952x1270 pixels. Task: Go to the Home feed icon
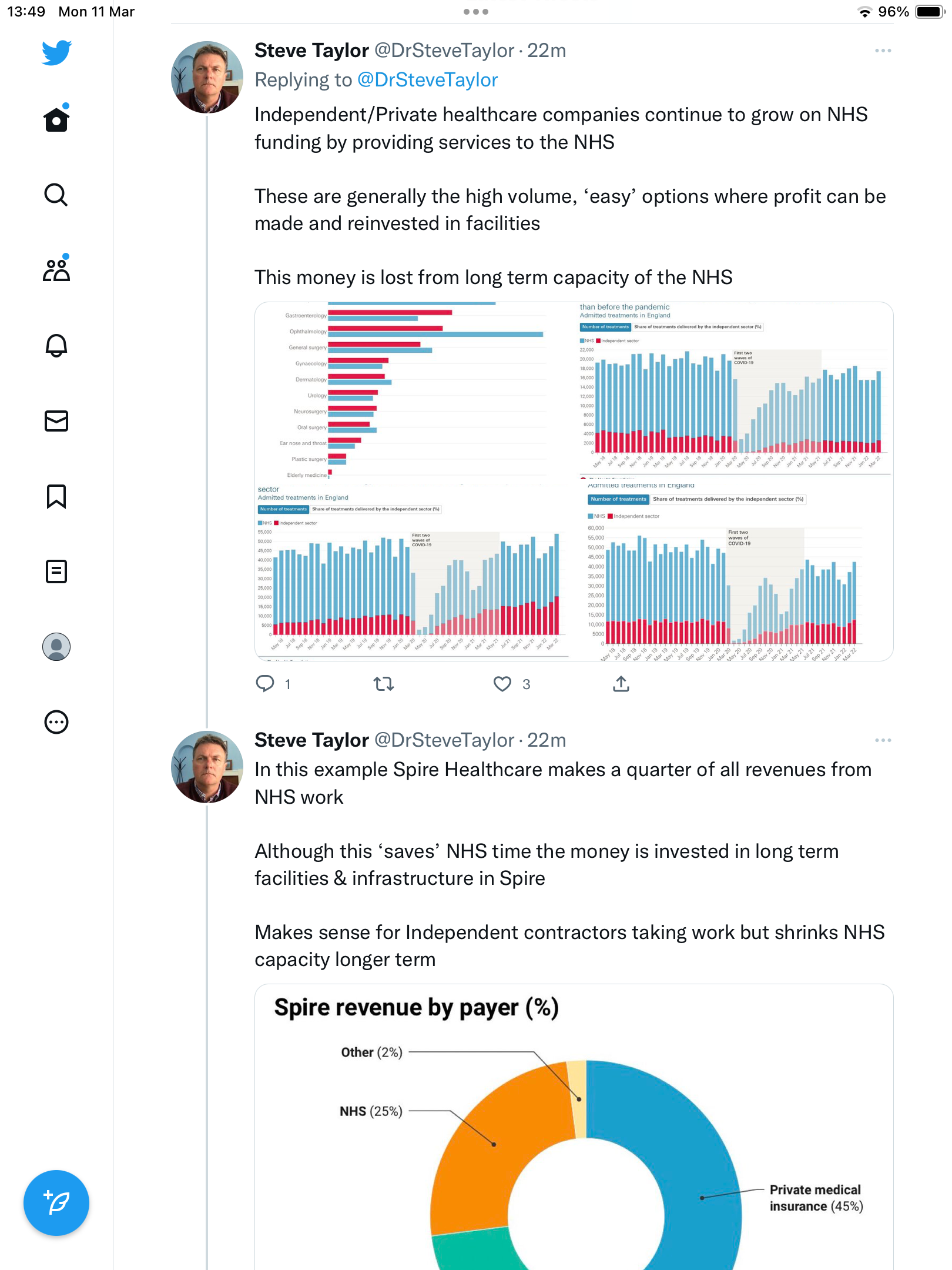point(56,119)
